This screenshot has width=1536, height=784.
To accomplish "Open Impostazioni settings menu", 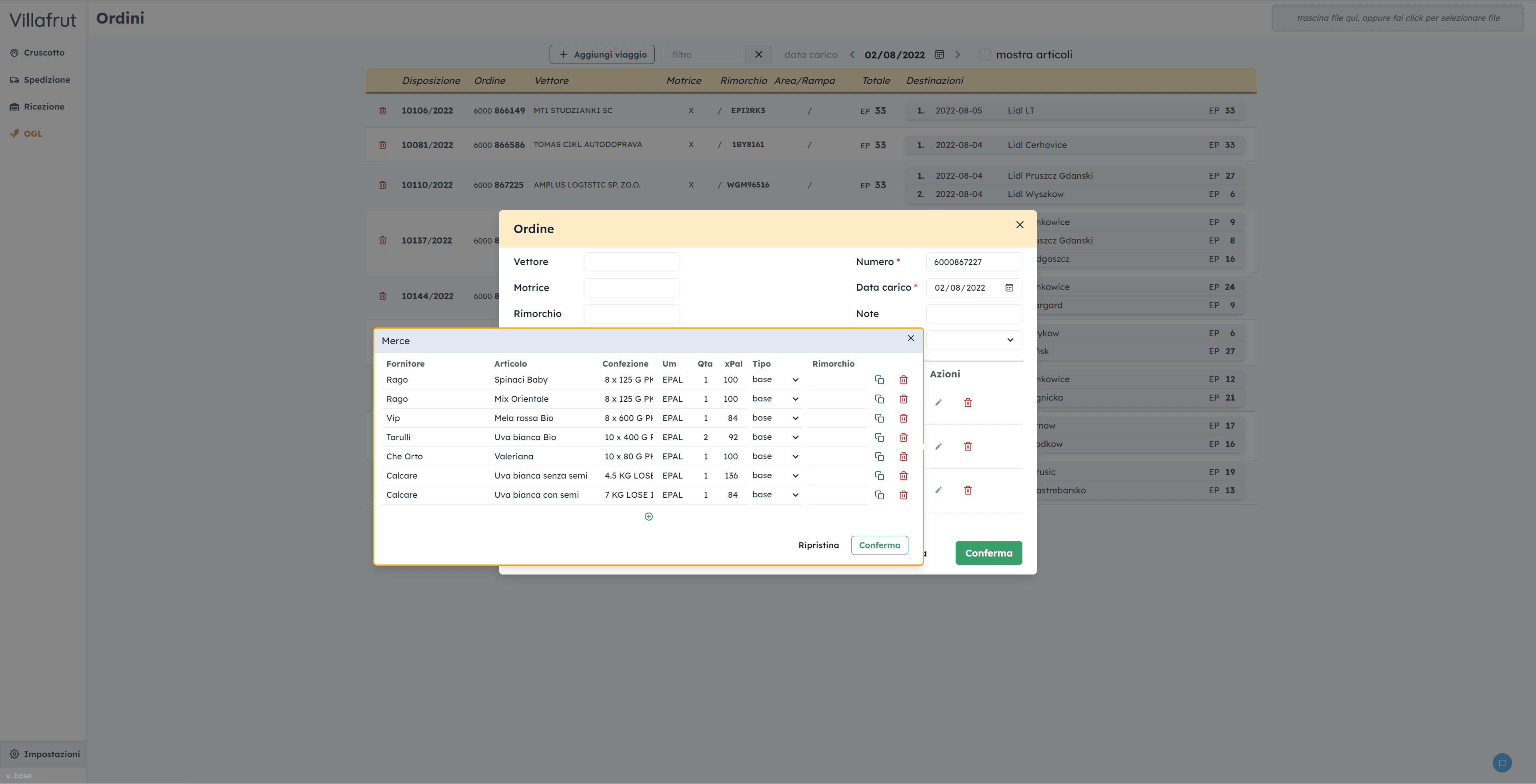I will pos(51,754).
